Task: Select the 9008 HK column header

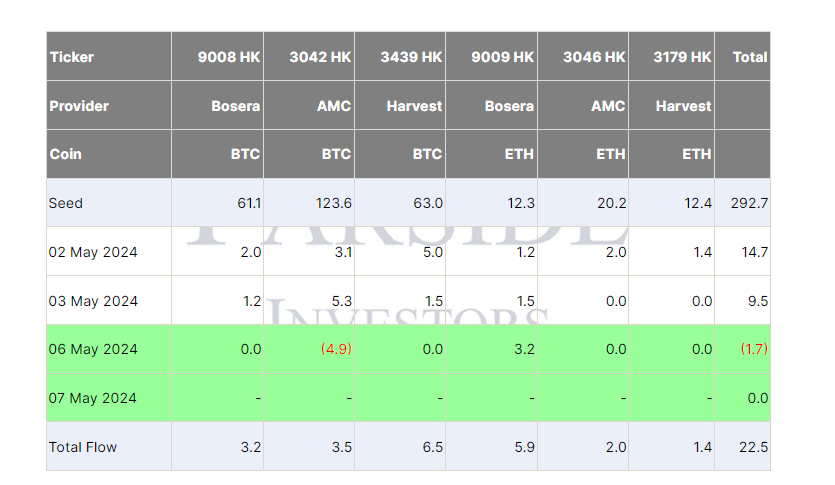Action: 218,56
